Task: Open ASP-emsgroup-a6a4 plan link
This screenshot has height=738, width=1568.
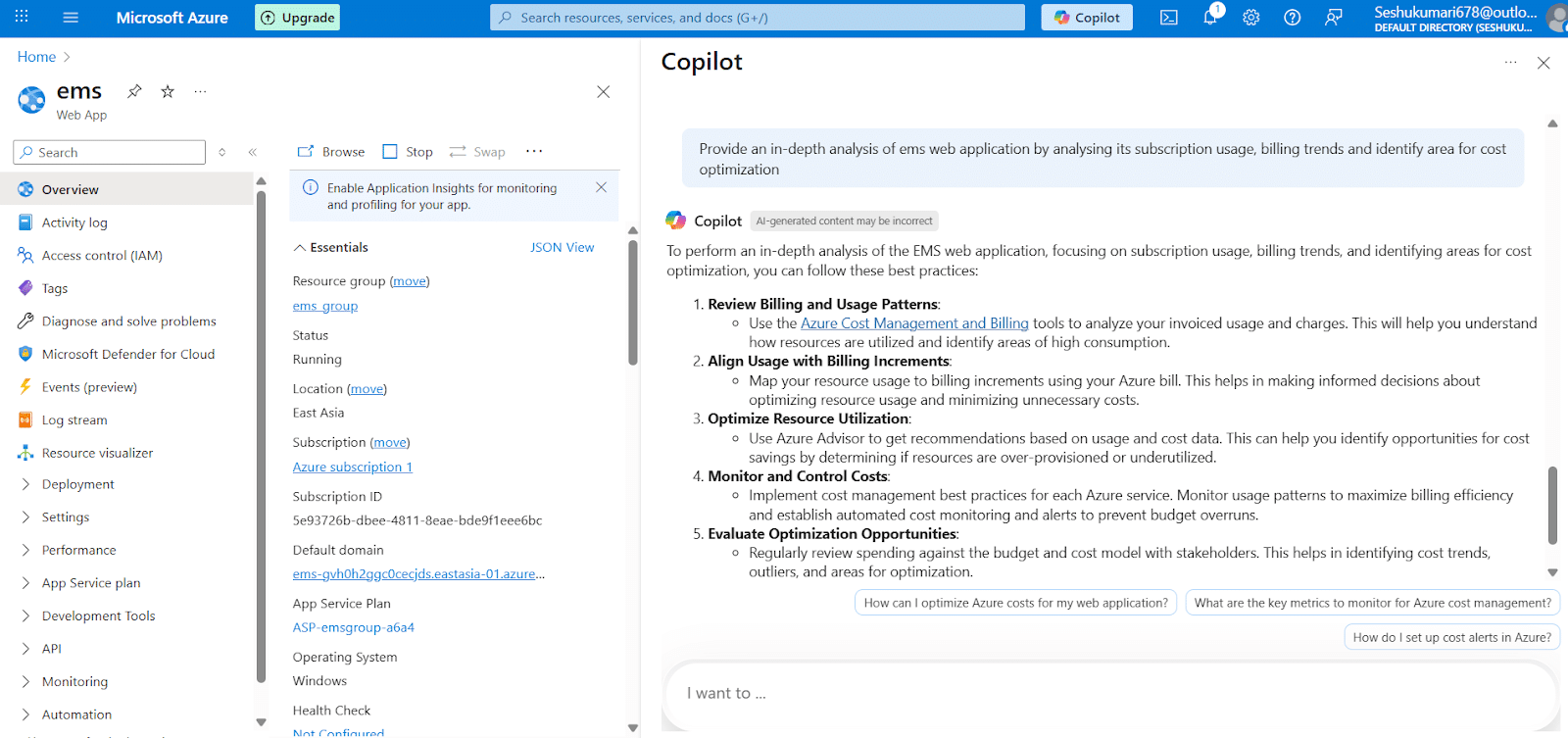Action: point(354,627)
